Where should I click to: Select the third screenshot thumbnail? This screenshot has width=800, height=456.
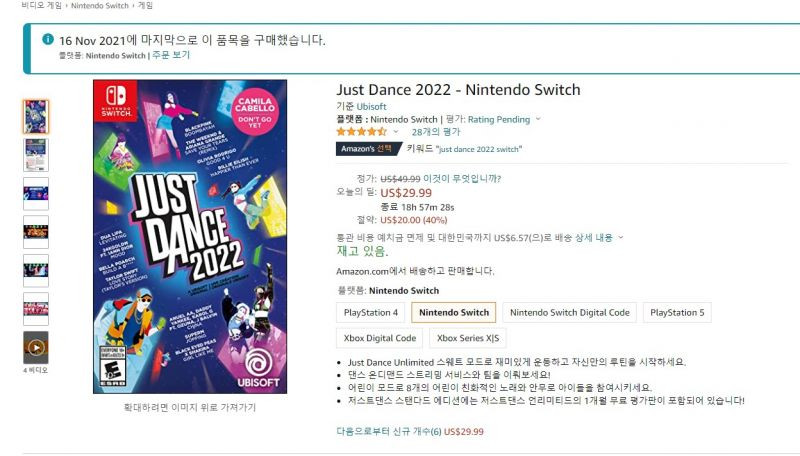[36, 194]
